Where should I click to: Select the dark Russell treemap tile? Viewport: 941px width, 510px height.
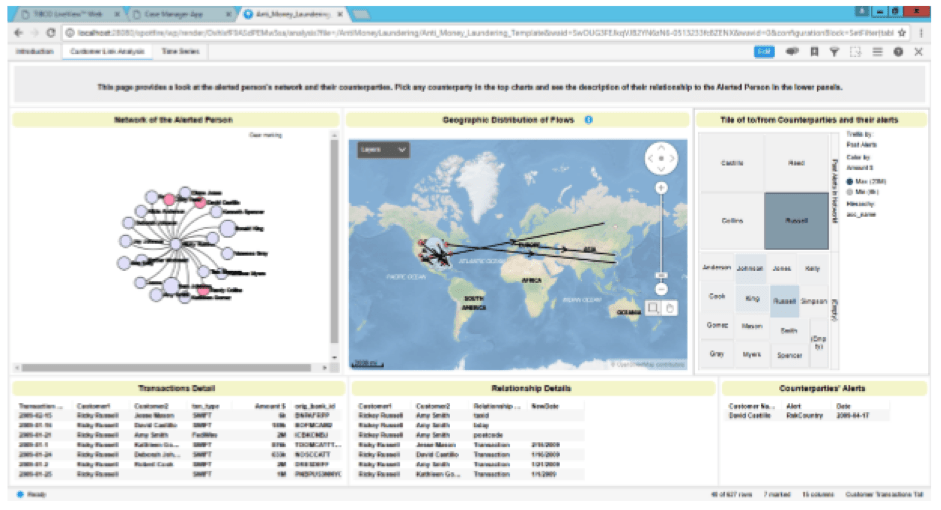click(x=796, y=221)
